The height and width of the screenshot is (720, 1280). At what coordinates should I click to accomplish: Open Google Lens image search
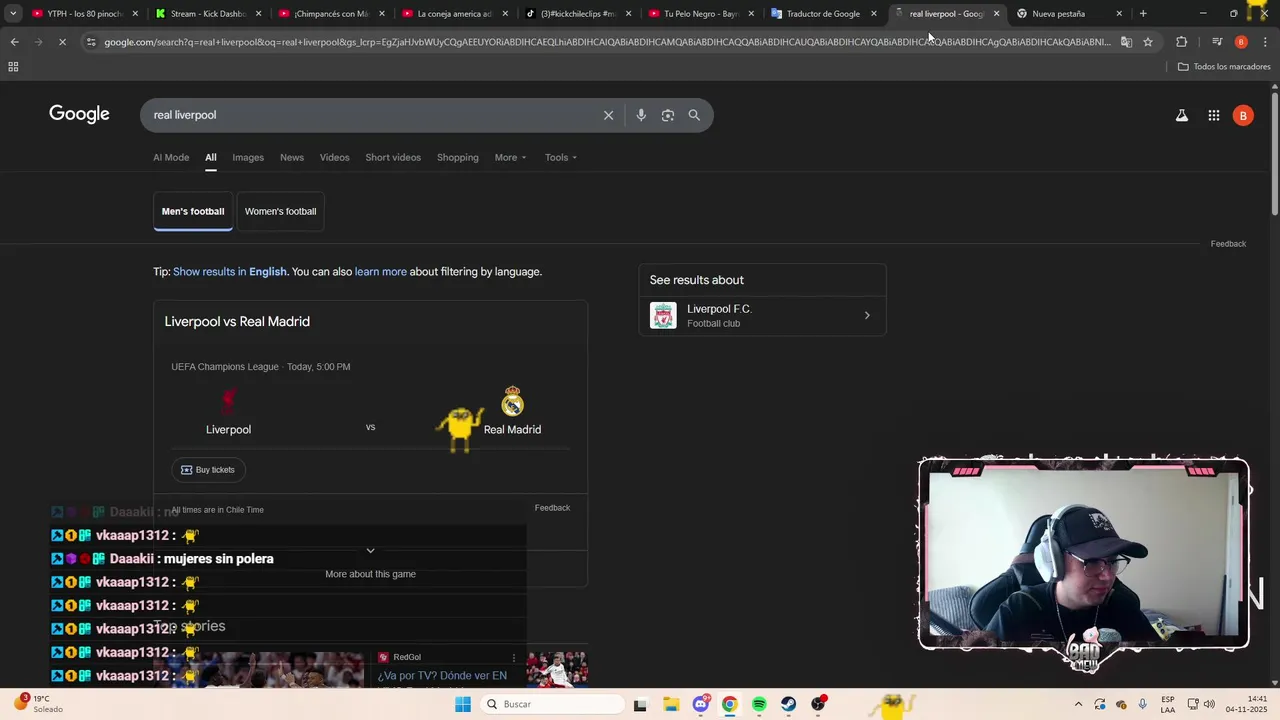point(668,115)
